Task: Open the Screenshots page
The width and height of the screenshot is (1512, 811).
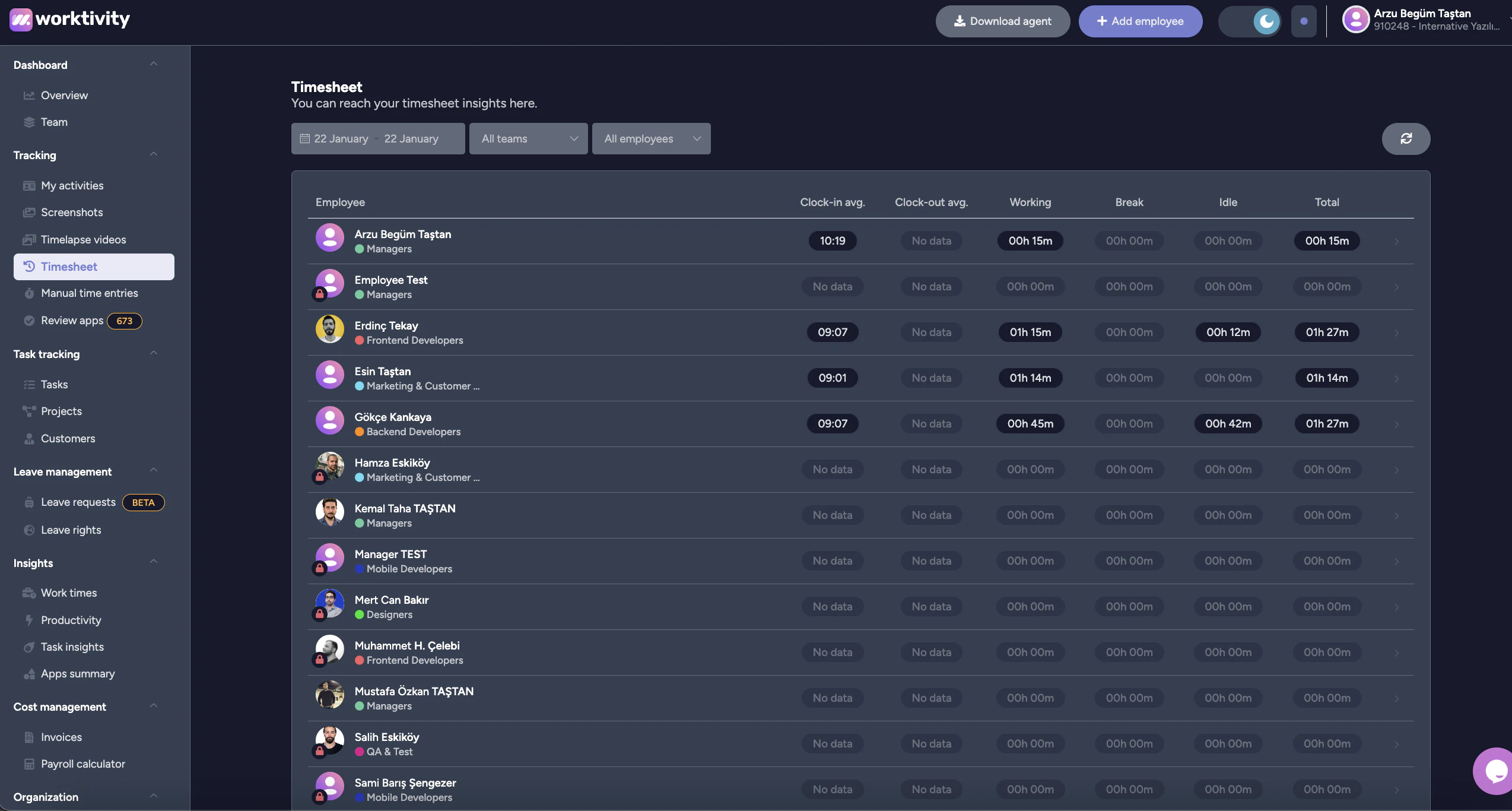Action: [x=71, y=212]
